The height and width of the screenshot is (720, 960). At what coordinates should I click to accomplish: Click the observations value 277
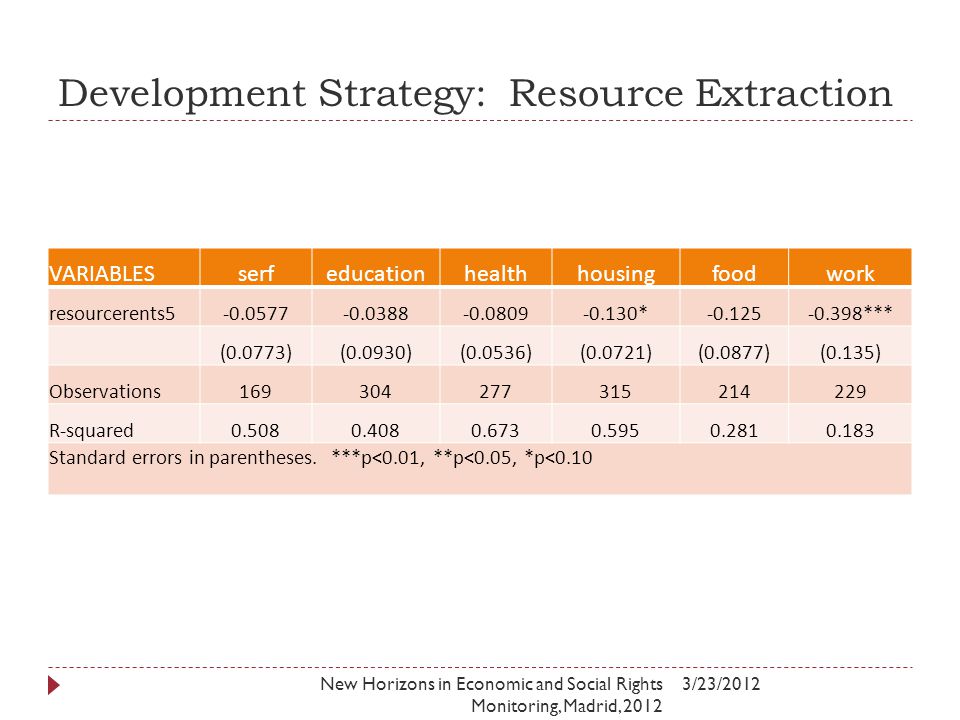click(495, 391)
